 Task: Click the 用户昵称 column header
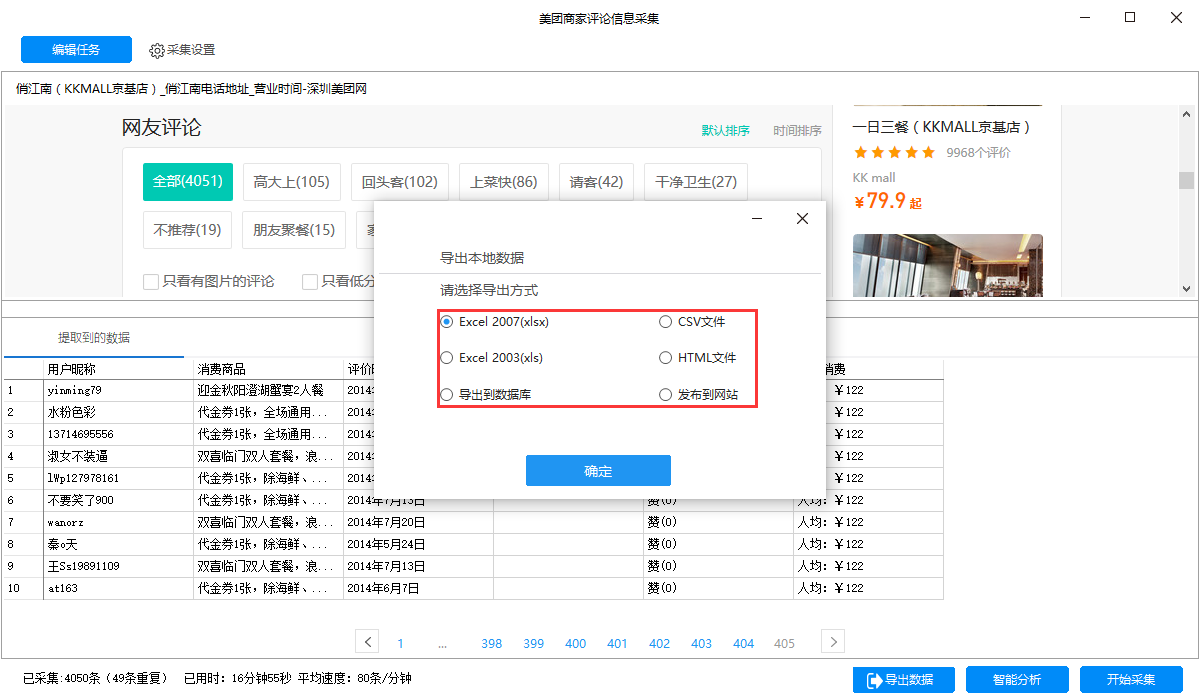pyautogui.click(x=119, y=369)
